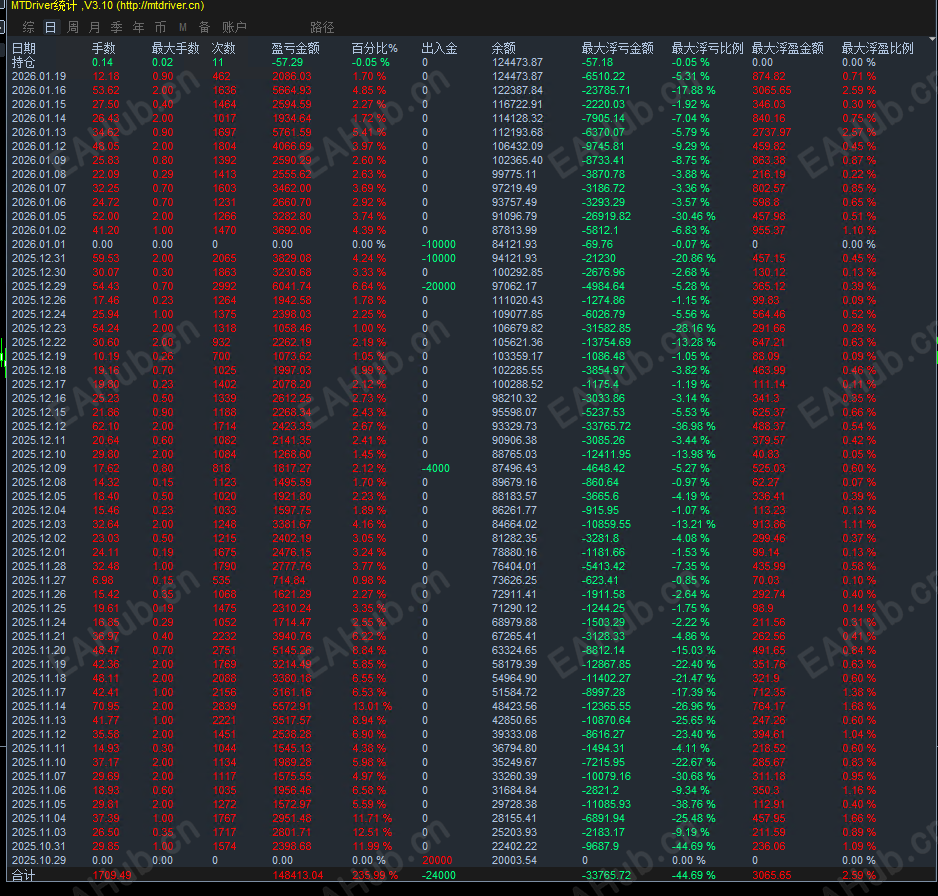
Task: Sort by the 次数 column header
Action: tap(223, 48)
